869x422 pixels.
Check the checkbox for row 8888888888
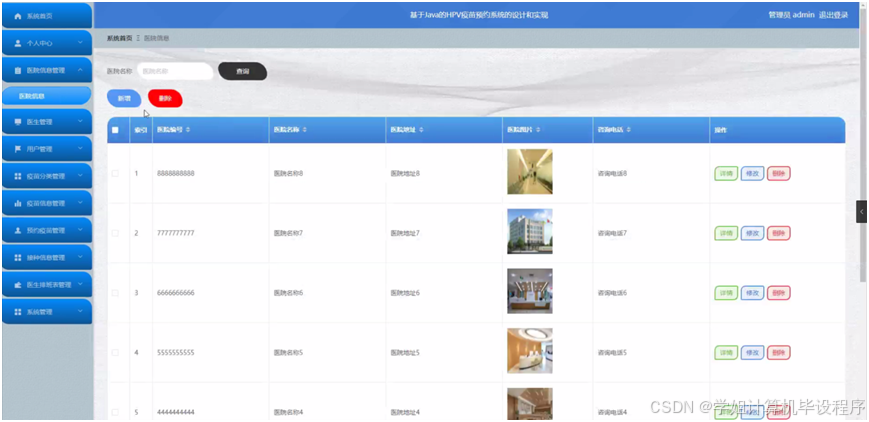115,174
